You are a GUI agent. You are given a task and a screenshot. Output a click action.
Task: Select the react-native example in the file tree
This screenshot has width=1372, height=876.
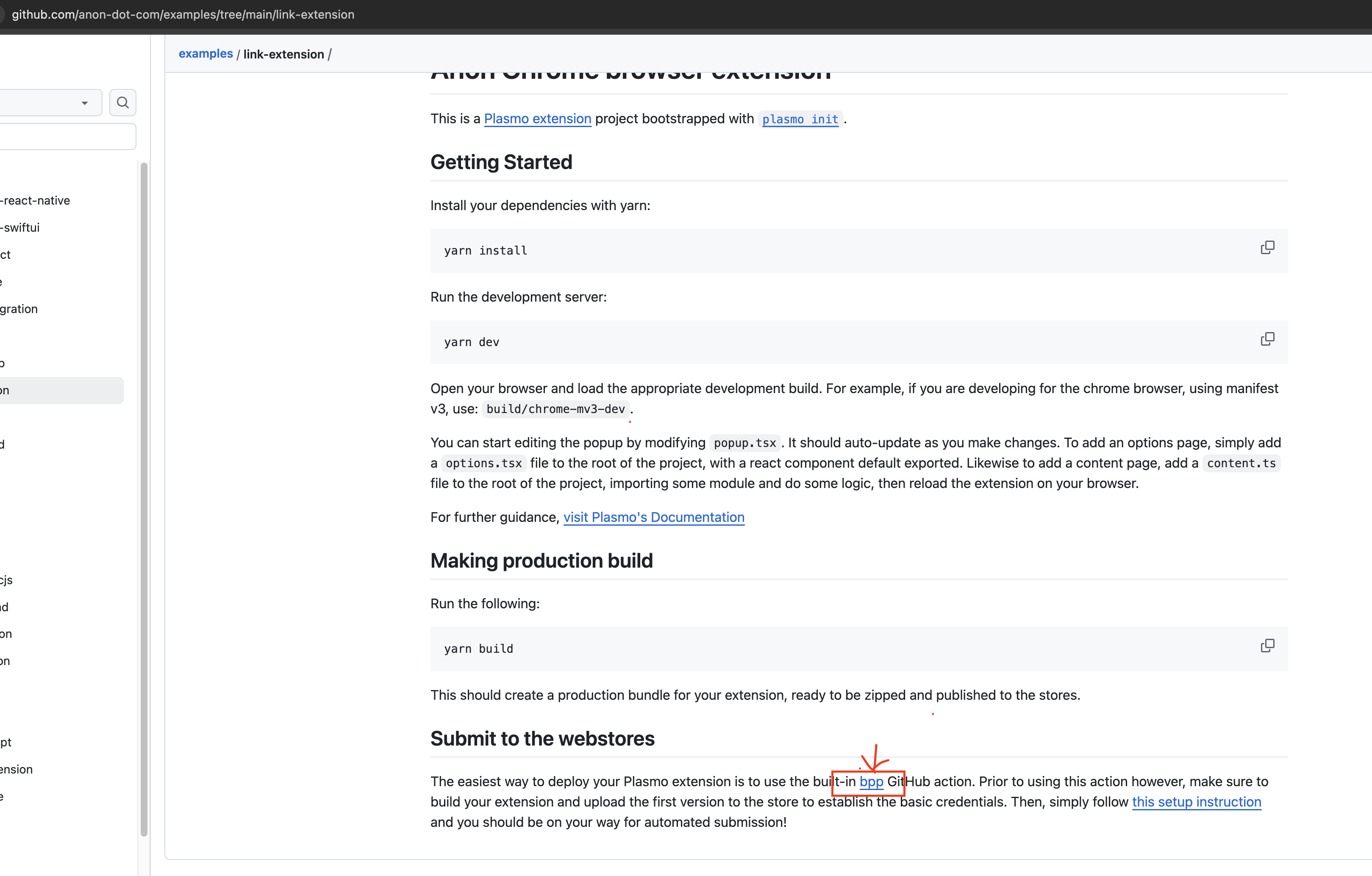(35, 200)
